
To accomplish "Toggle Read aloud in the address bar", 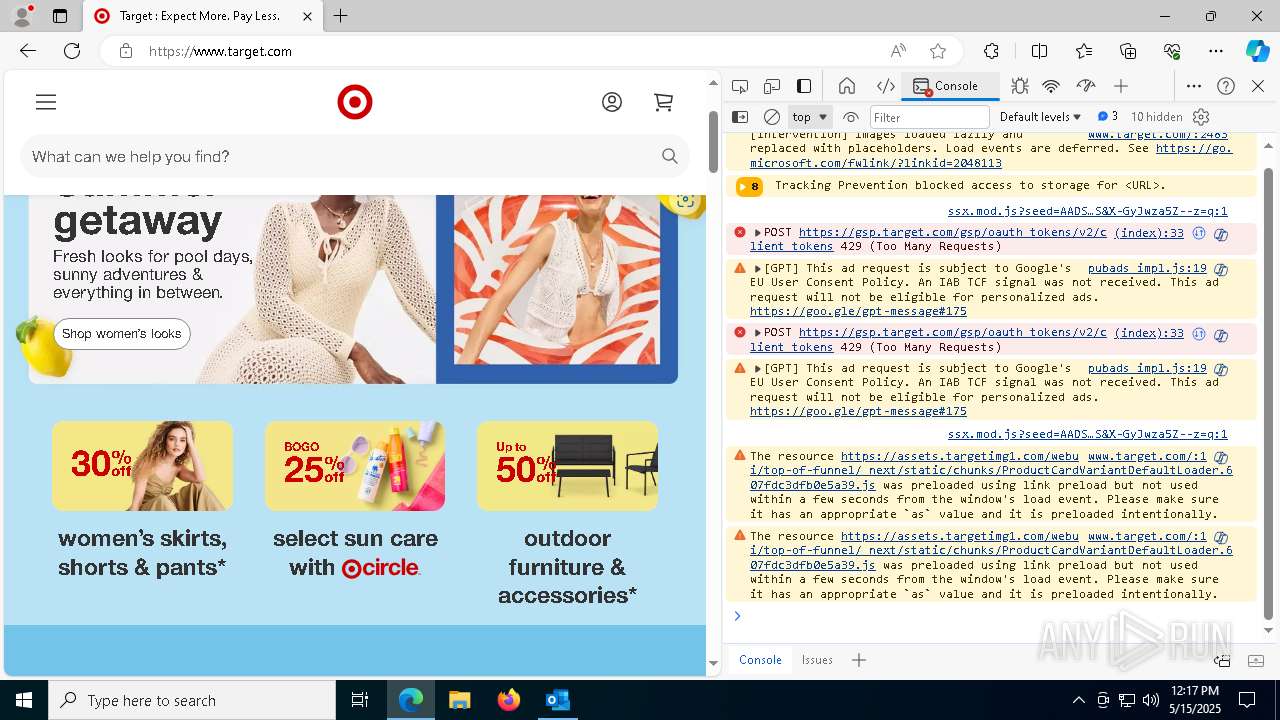I will click(898, 51).
